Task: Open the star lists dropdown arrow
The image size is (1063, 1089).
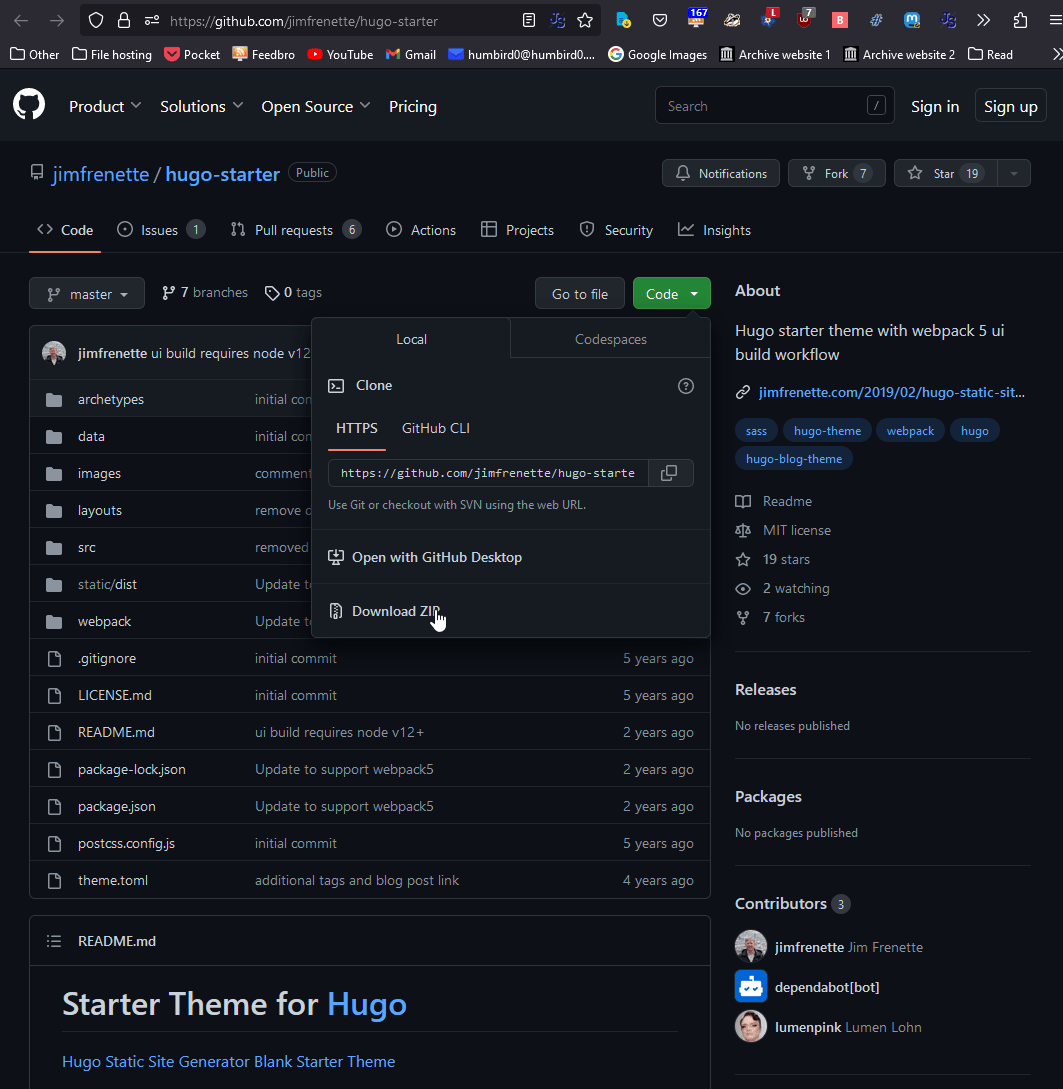Action: pos(1014,173)
